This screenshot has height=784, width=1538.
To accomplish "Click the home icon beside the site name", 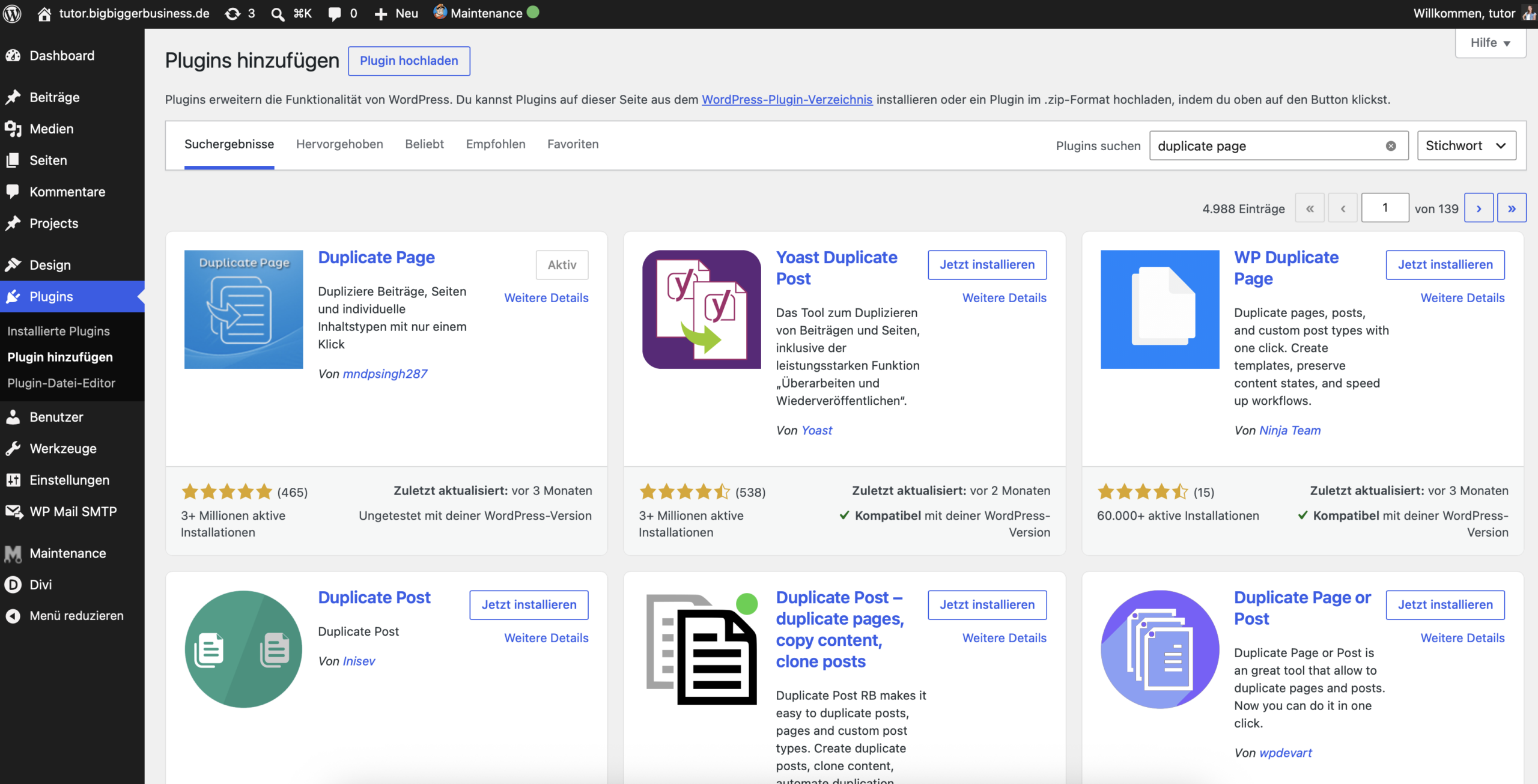I will [44, 14].
